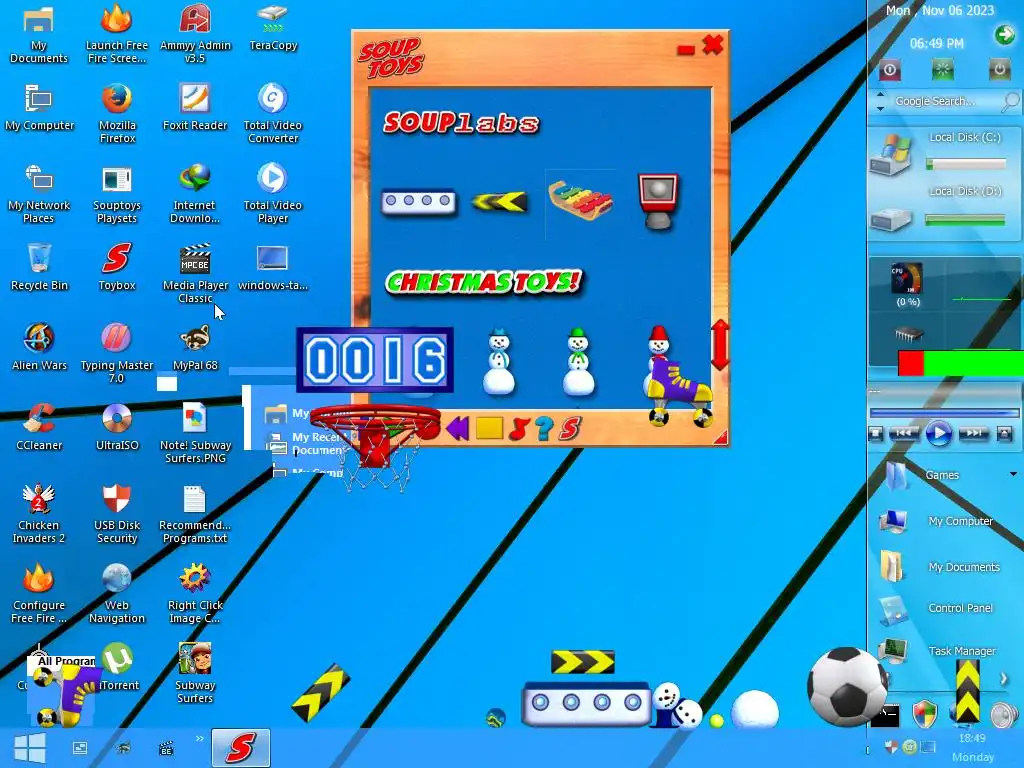Viewport: 1024px width, 768px height.
Task: Click Souptoys taskbar button
Action: (240, 748)
